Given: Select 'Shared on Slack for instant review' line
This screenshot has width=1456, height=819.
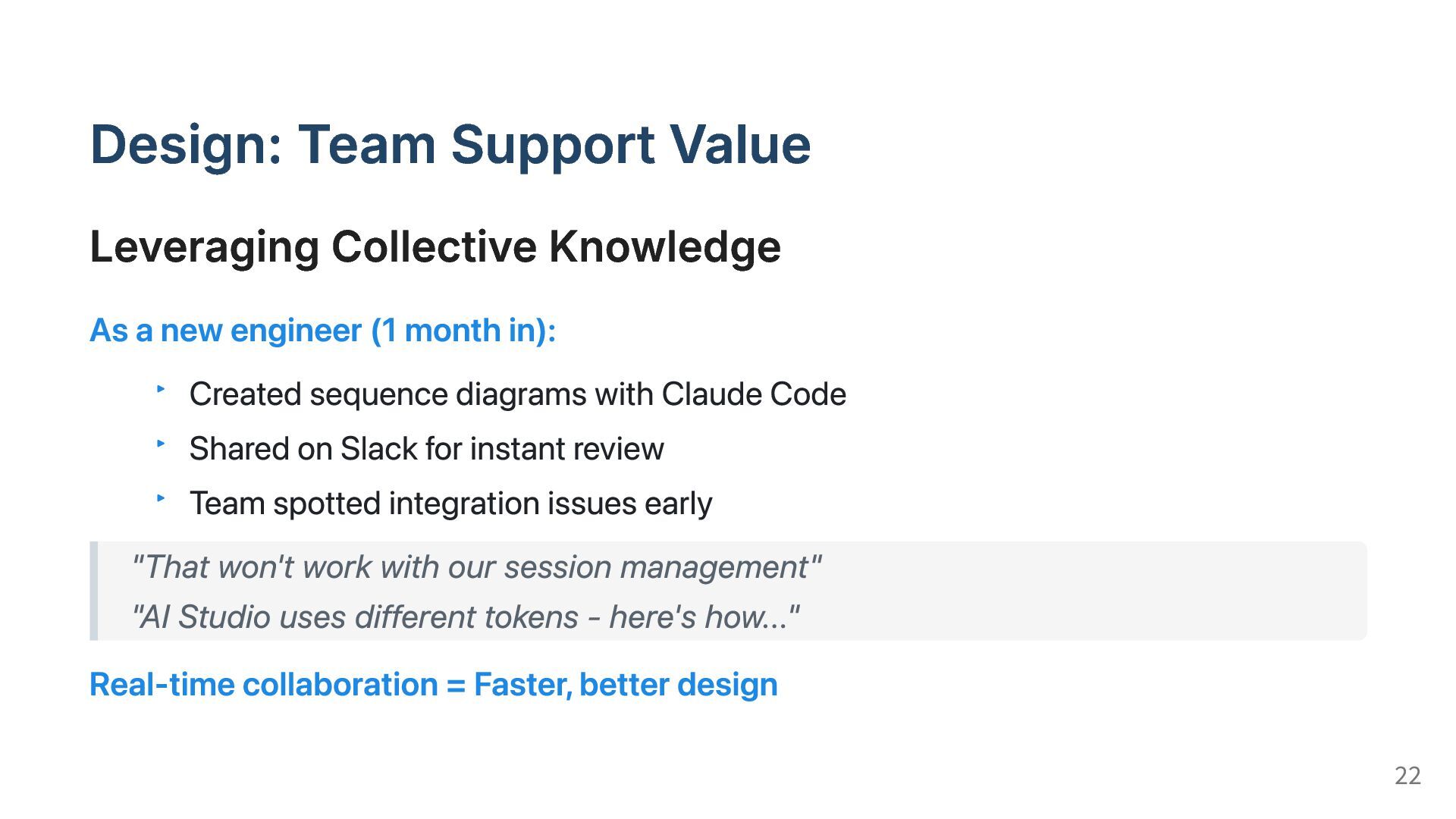Looking at the screenshot, I should coord(427,449).
